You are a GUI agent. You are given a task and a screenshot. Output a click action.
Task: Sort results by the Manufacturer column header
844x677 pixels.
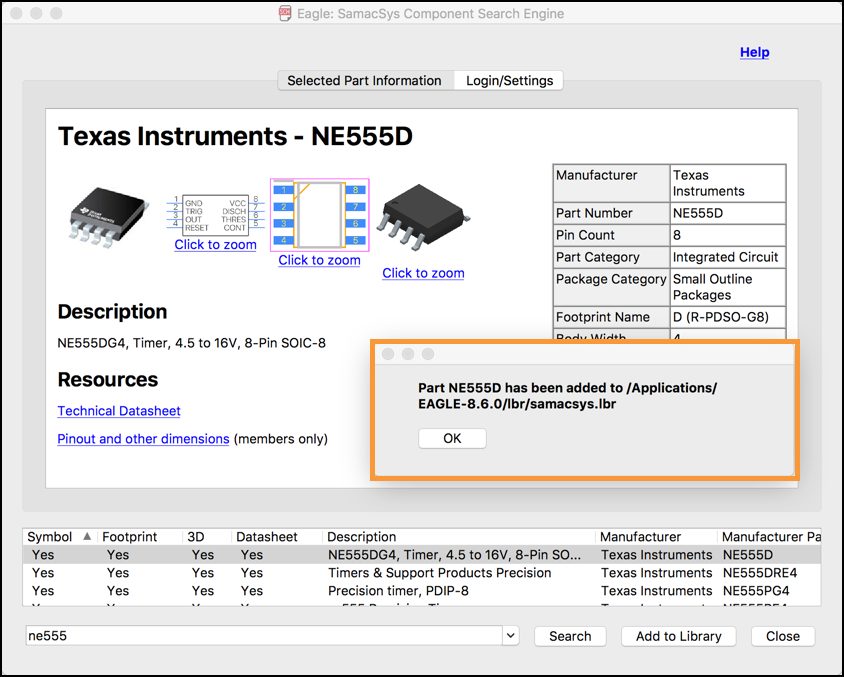[x=657, y=537]
